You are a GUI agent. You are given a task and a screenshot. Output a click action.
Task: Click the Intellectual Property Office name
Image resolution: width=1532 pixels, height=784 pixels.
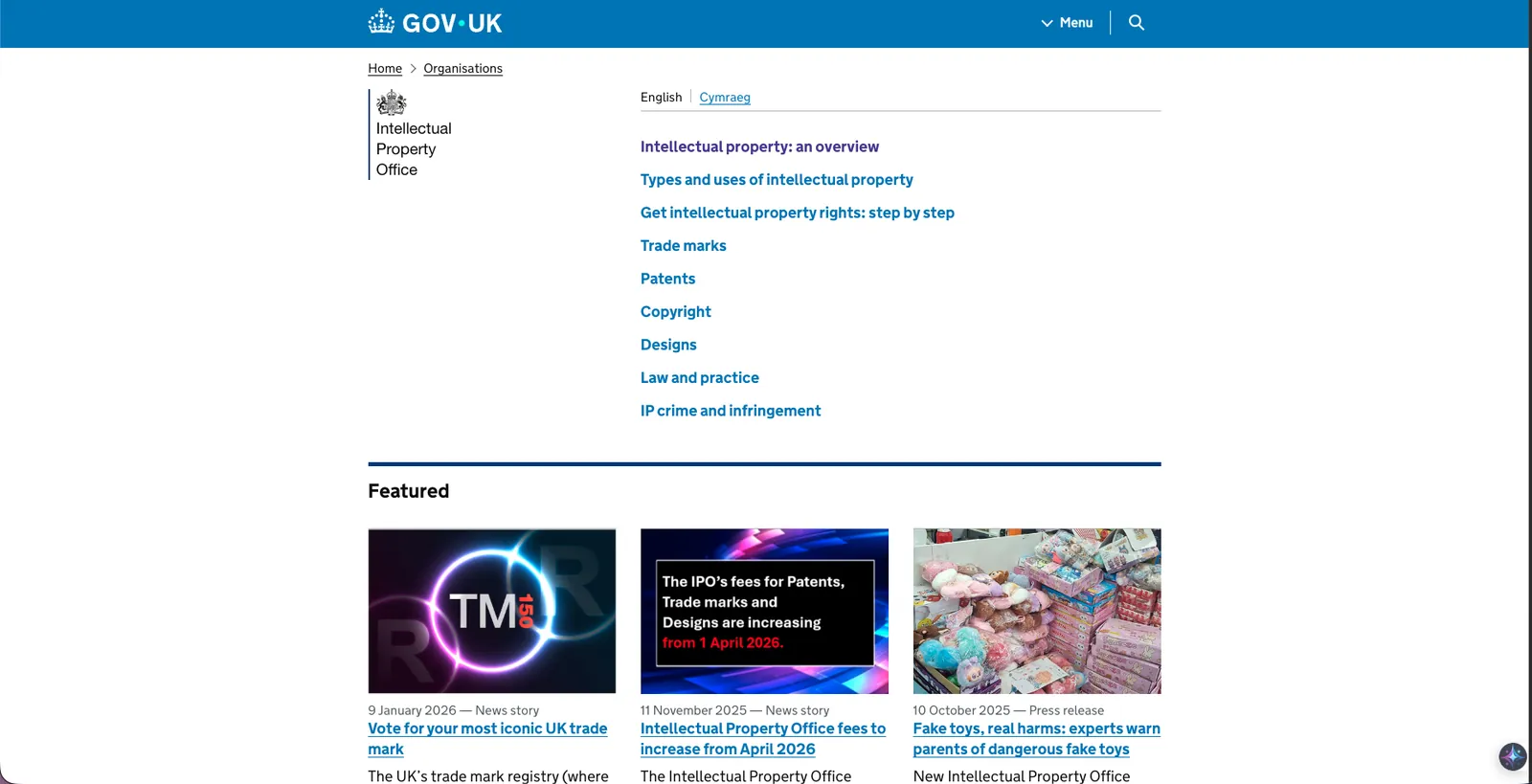(x=414, y=149)
